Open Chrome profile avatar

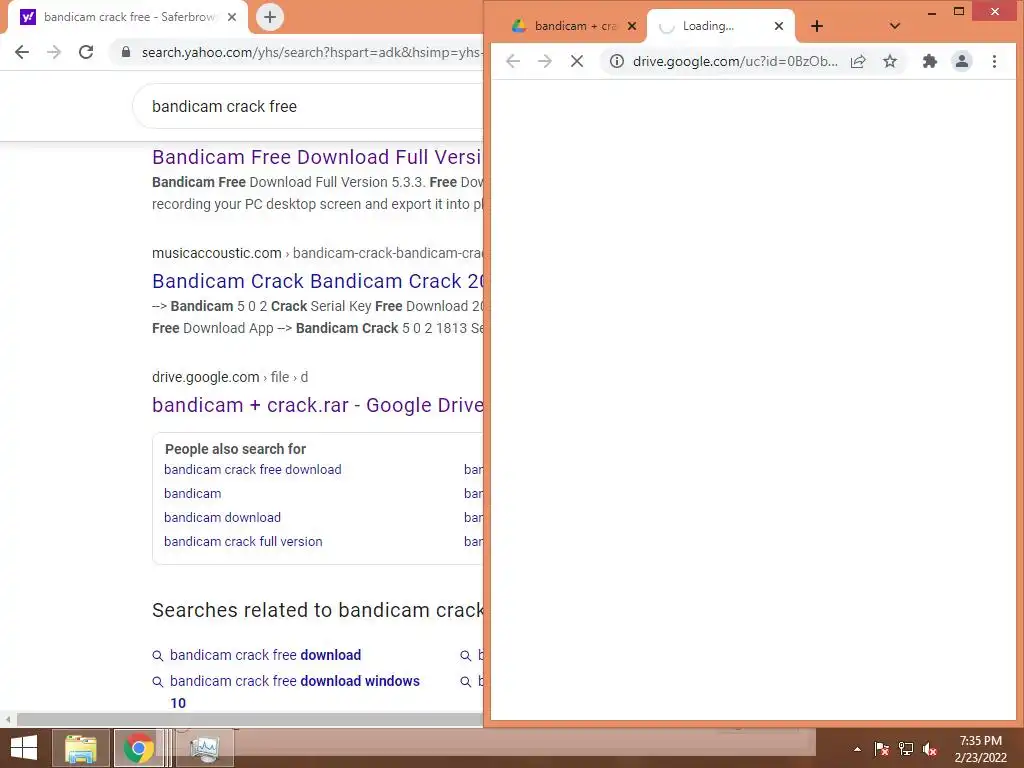click(x=962, y=61)
